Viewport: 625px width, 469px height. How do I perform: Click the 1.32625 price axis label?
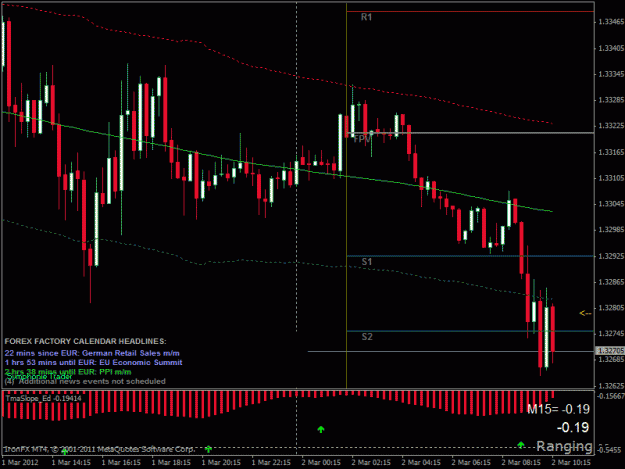(611, 386)
